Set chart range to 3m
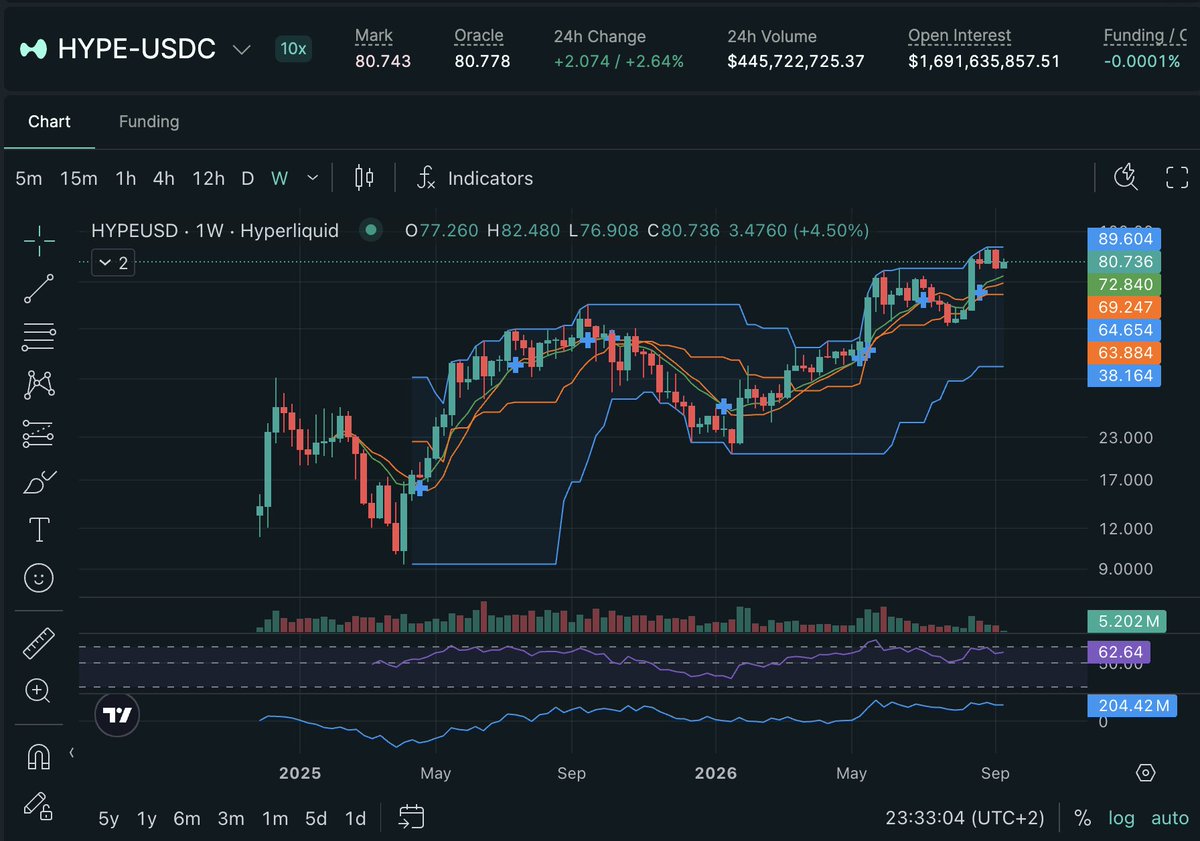 231,818
